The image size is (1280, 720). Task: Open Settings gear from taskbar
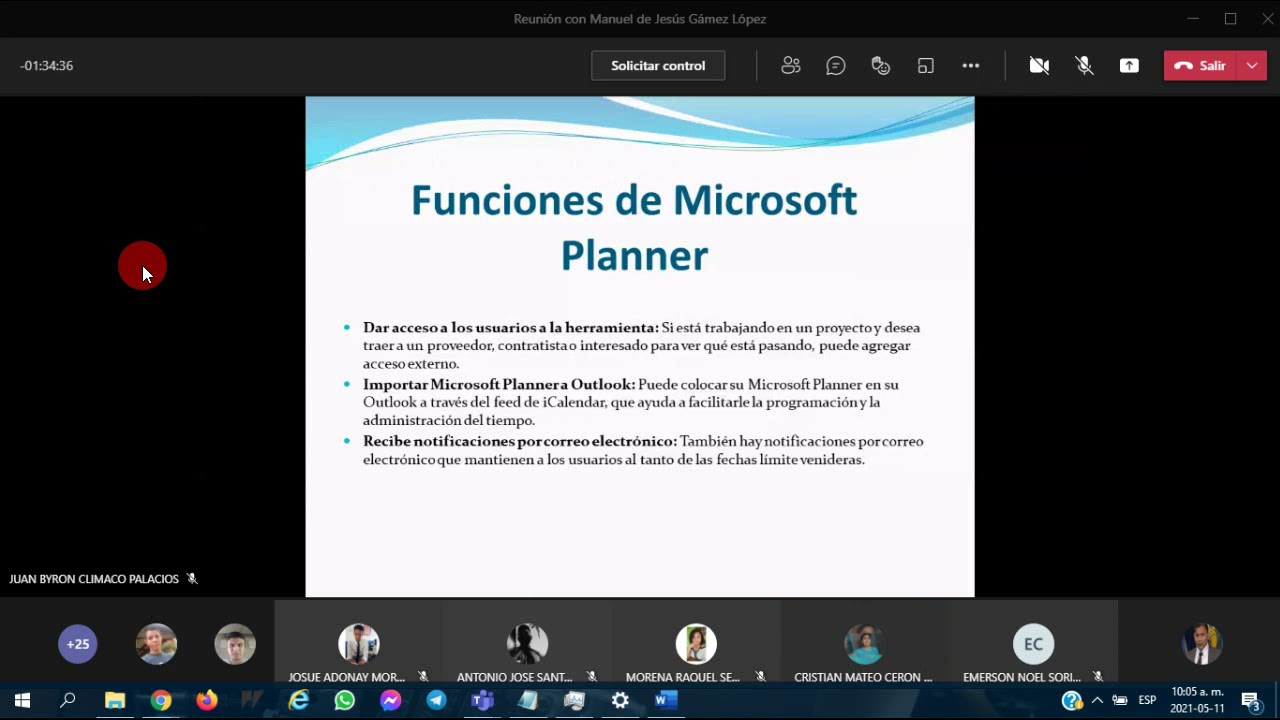620,701
